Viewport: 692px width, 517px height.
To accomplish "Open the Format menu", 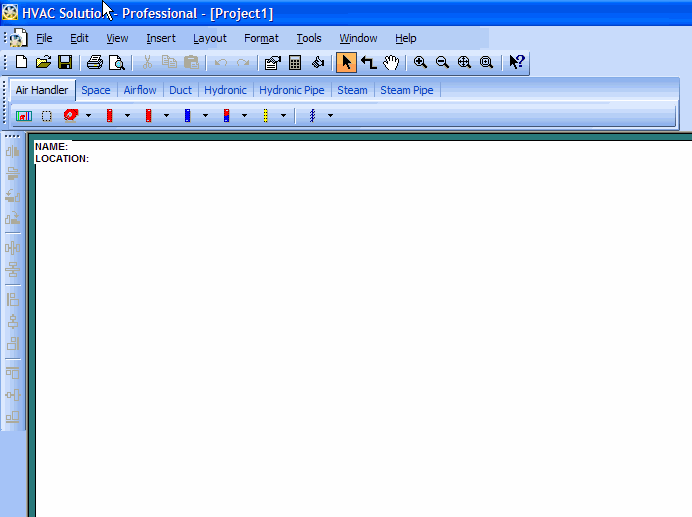I will pyautogui.click(x=261, y=38).
